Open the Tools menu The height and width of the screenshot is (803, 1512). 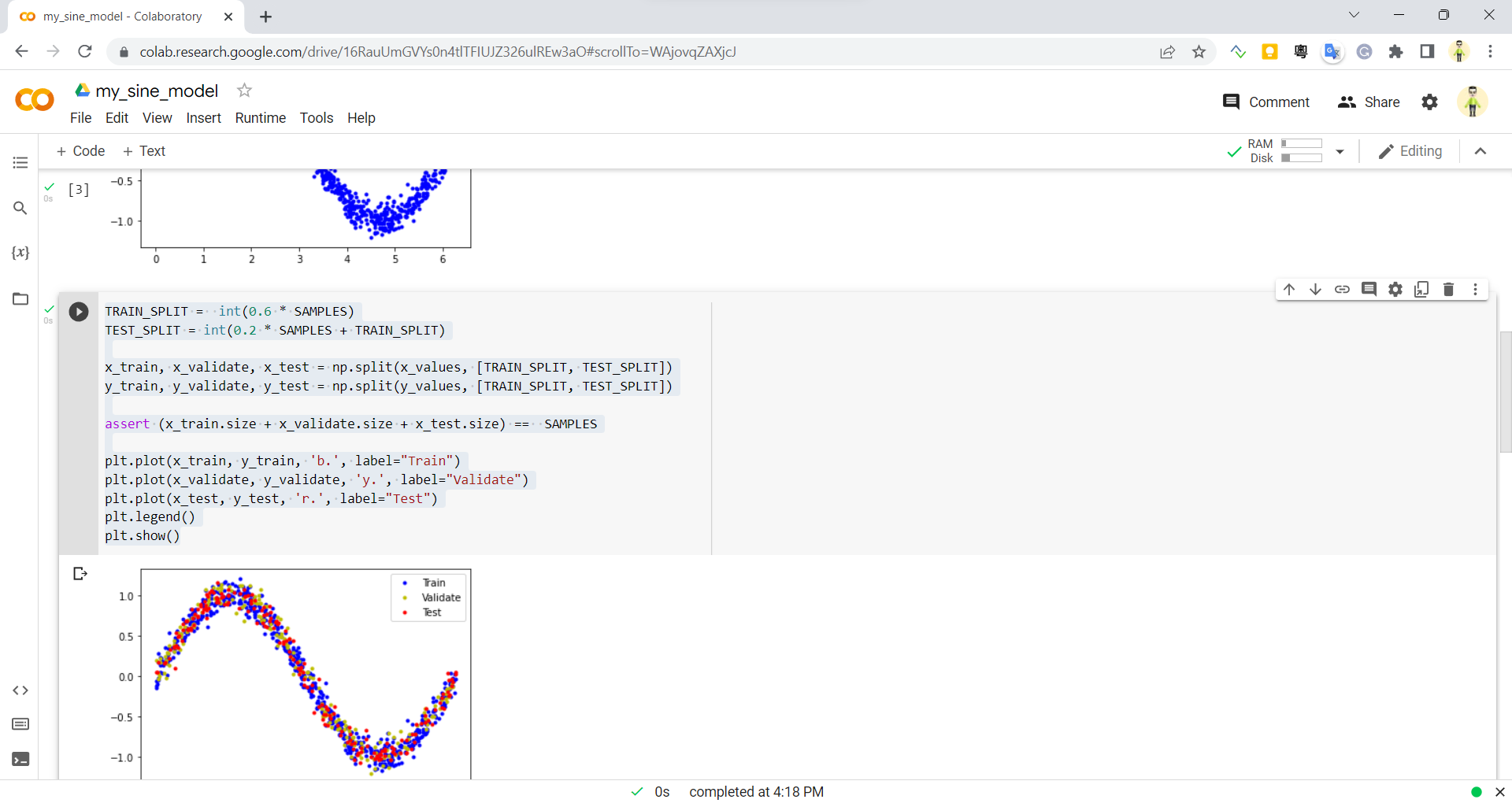click(317, 118)
